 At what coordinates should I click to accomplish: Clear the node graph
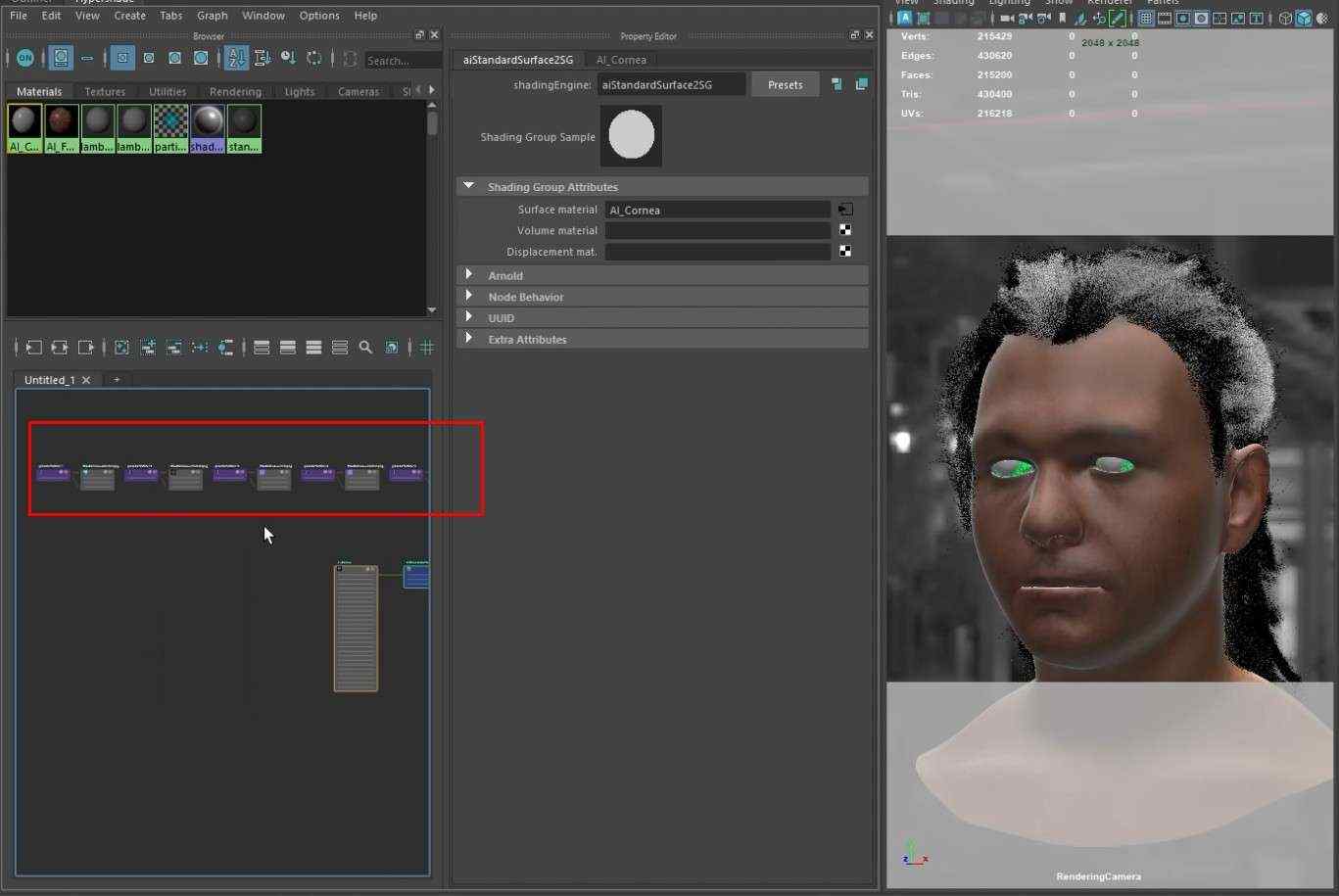pyautogui.click(x=121, y=348)
